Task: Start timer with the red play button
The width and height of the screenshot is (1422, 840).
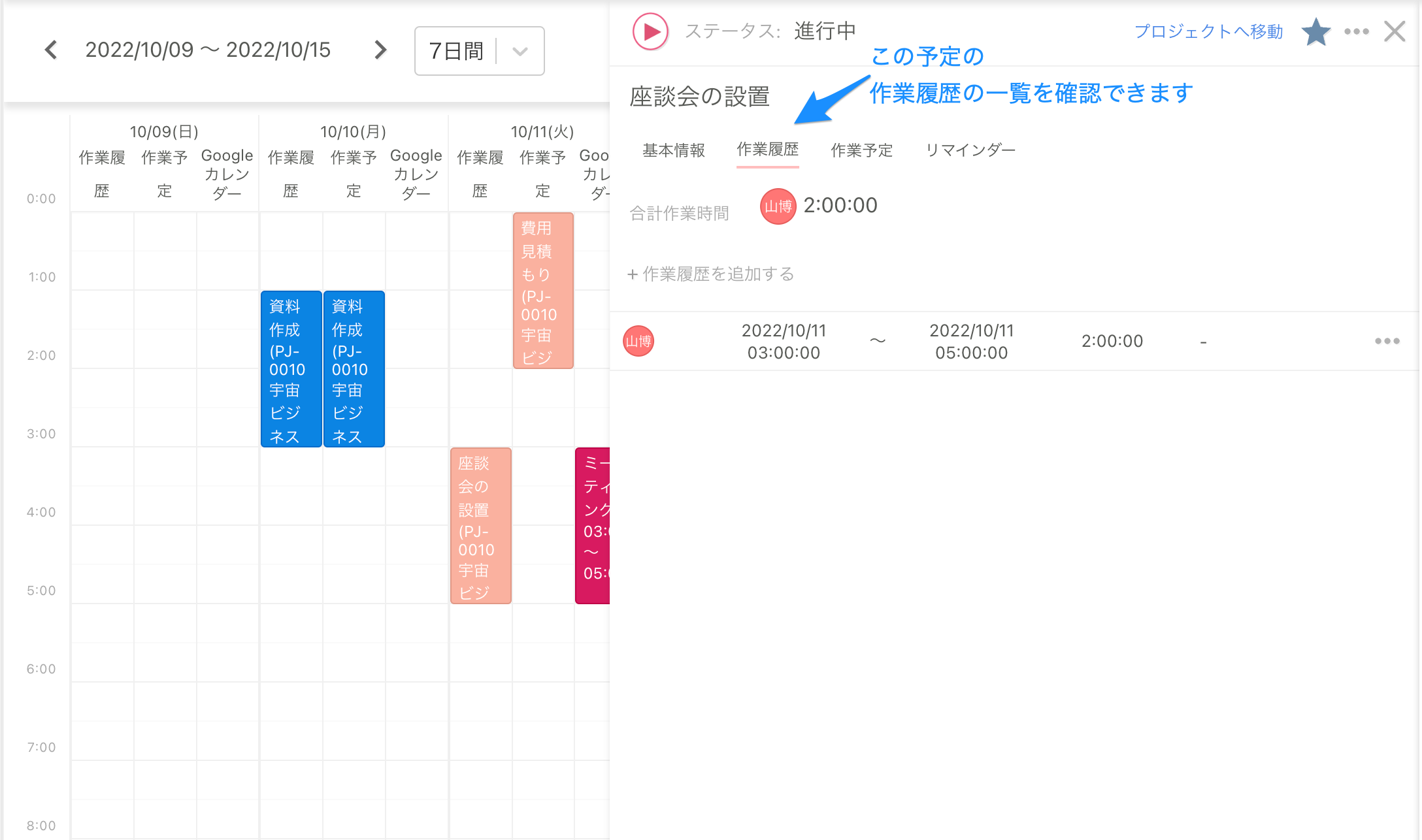Action: pyautogui.click(x=650, y=31)
